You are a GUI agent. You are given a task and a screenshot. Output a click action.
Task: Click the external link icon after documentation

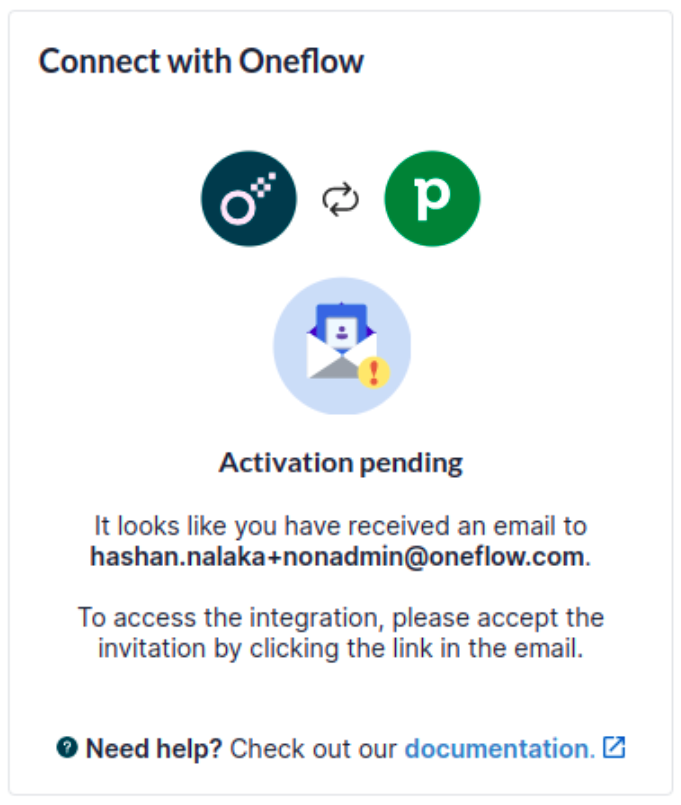point(614,746)
